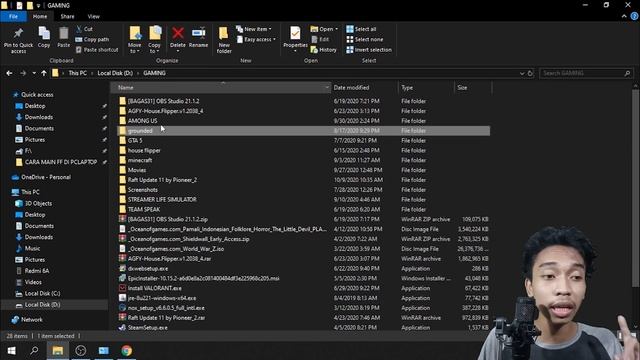Select the AMONG US folder

coord(142,121)
